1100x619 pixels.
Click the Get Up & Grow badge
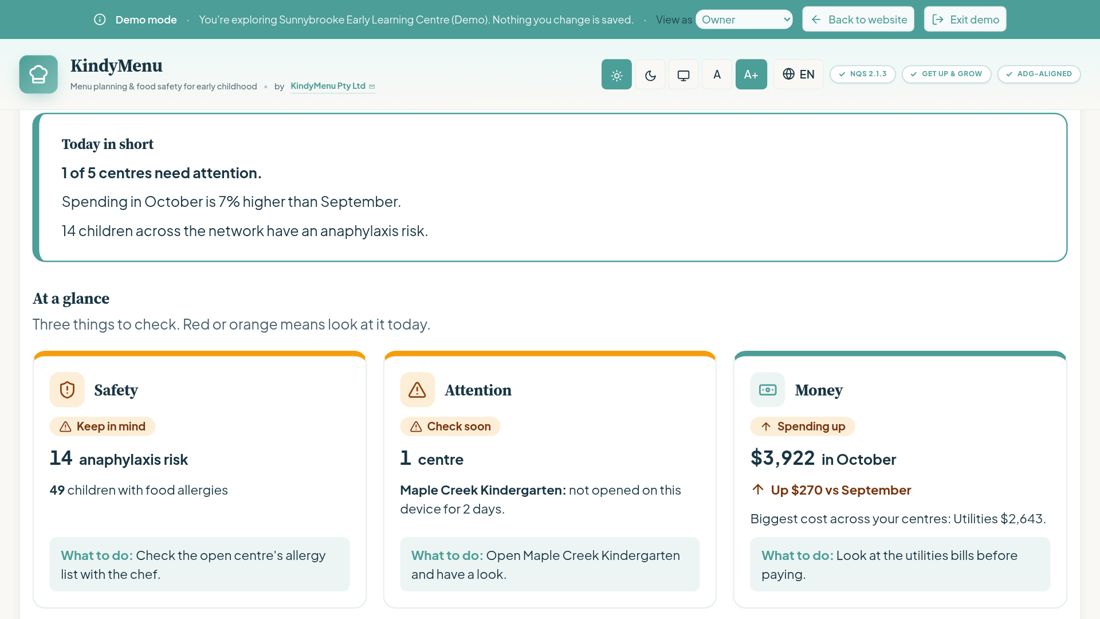click(x=946, y=74)
